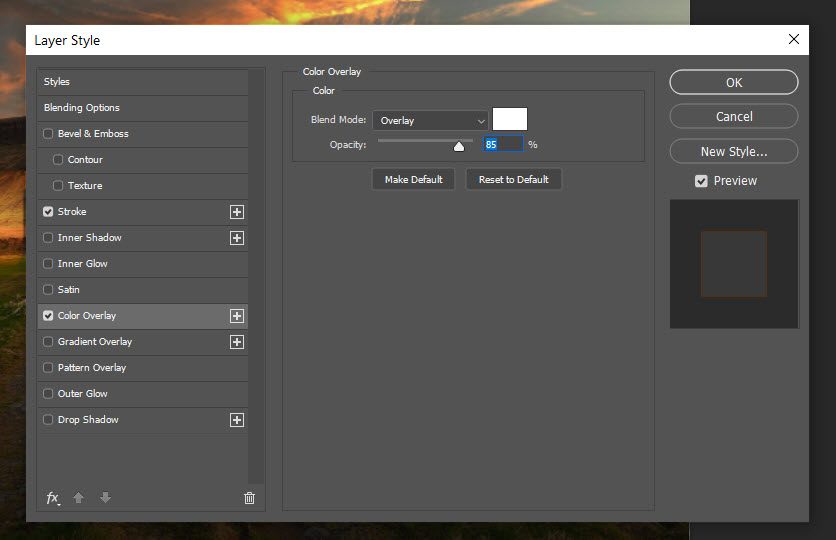The image size is (836, 540).
Task: Enable the Bevel & Emboss checkbox
Action: point(48,134)
